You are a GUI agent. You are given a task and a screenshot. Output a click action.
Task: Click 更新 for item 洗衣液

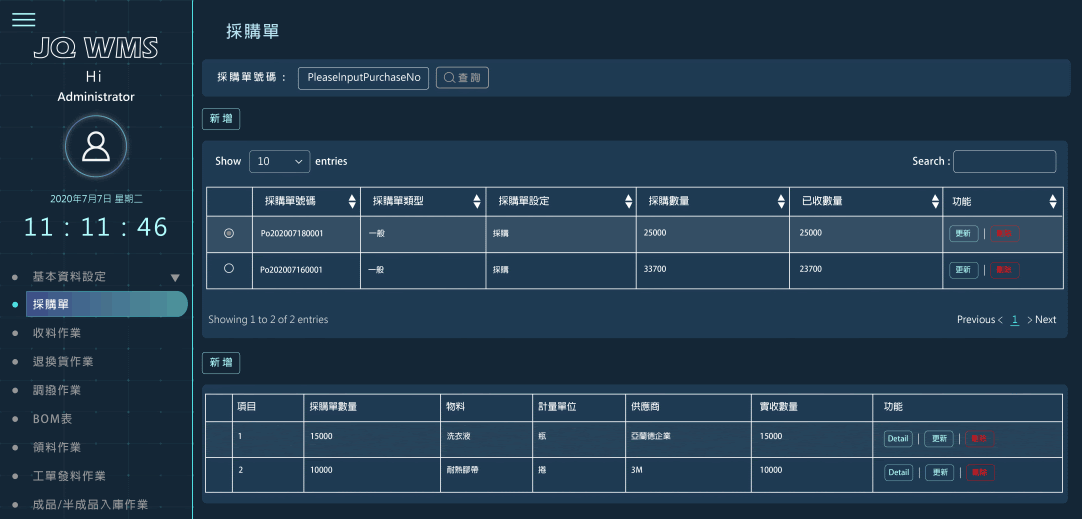pyautogui.click(x=939, y=439)
